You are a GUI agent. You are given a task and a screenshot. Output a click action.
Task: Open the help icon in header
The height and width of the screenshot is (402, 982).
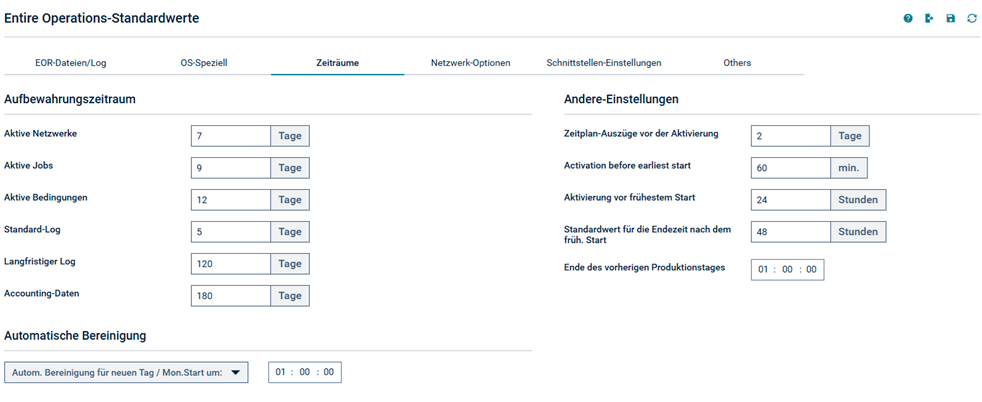tap(907, 19)
